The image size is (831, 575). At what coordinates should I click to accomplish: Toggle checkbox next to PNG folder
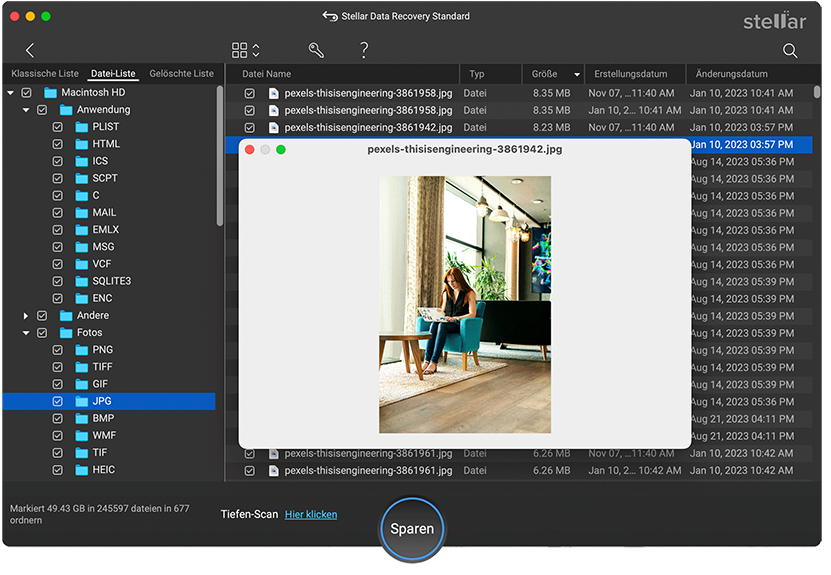click(x=57, y=350)
